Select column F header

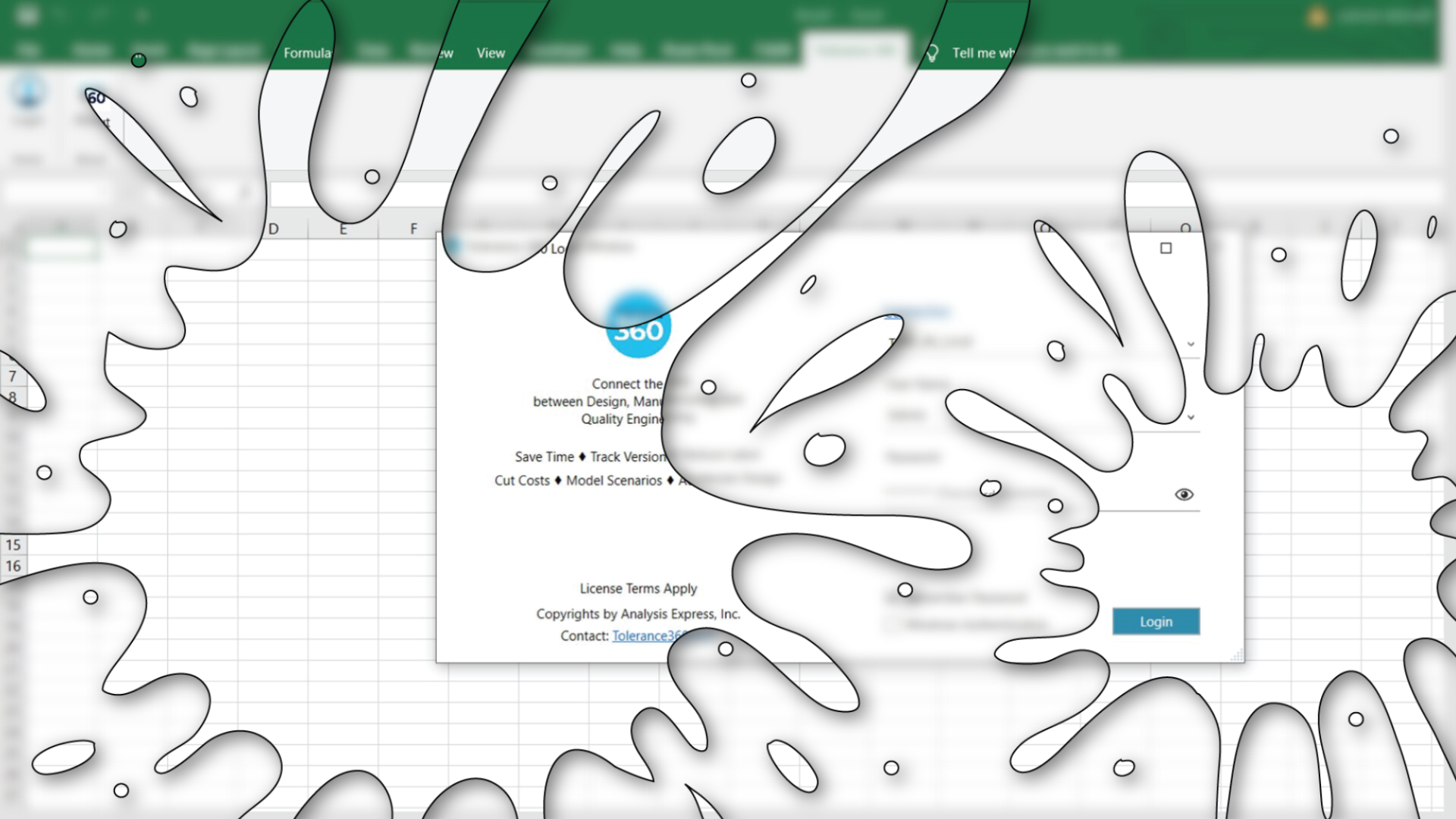click(413, 229)
